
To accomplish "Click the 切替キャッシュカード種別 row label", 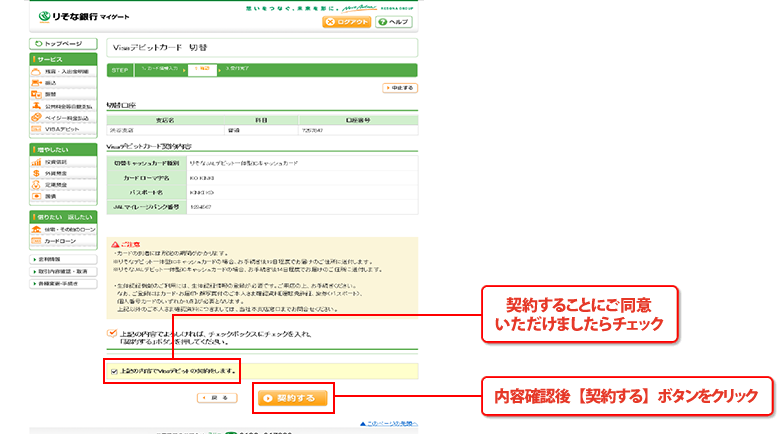I will [147, 163].
